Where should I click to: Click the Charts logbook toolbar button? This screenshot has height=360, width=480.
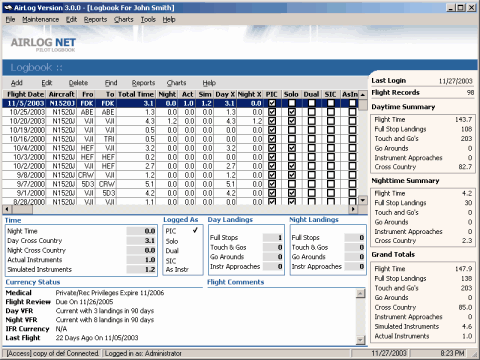point(177,83)
